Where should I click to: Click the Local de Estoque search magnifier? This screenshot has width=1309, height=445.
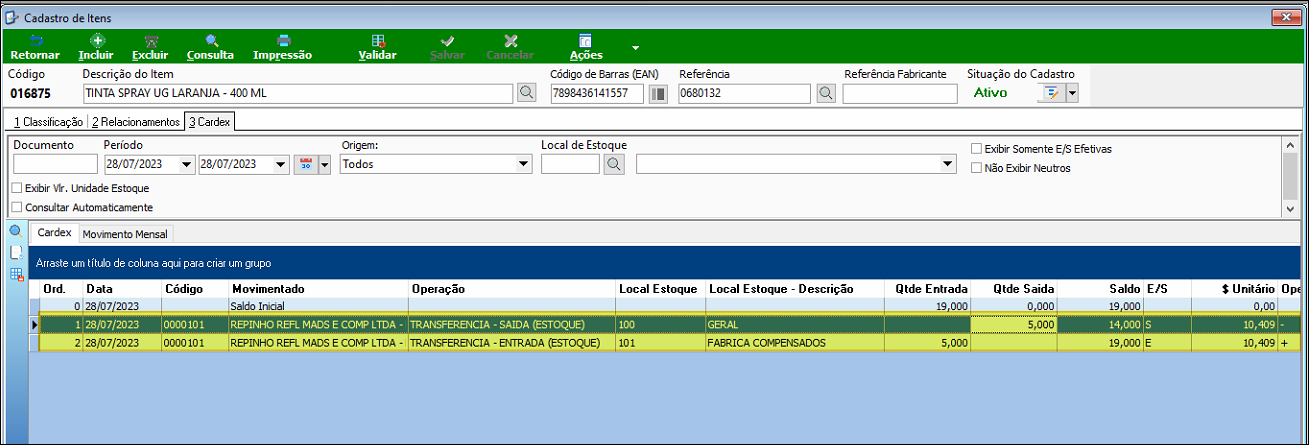click(614, 164)
